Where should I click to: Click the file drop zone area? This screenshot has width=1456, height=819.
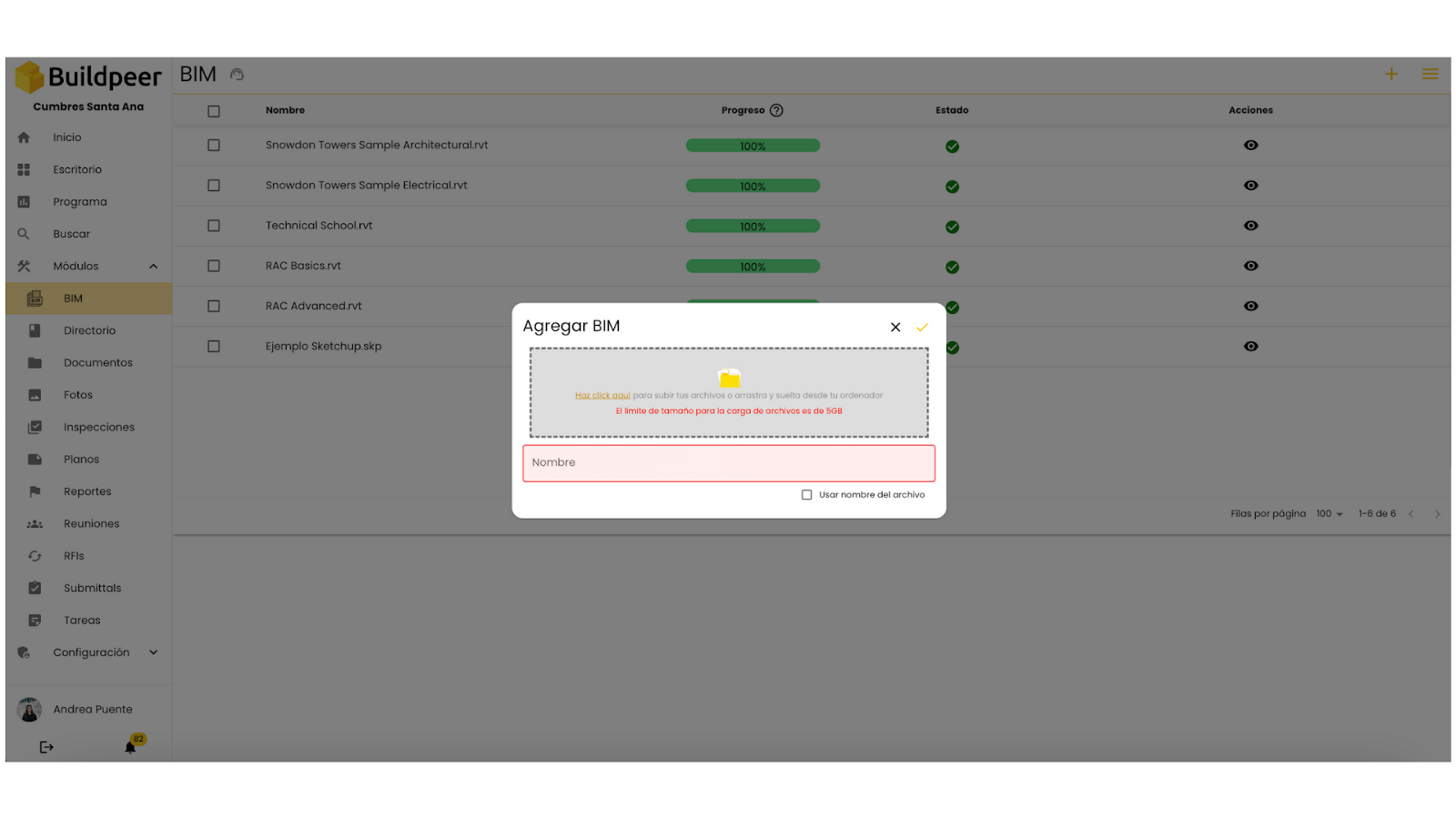tap(729, 392)
